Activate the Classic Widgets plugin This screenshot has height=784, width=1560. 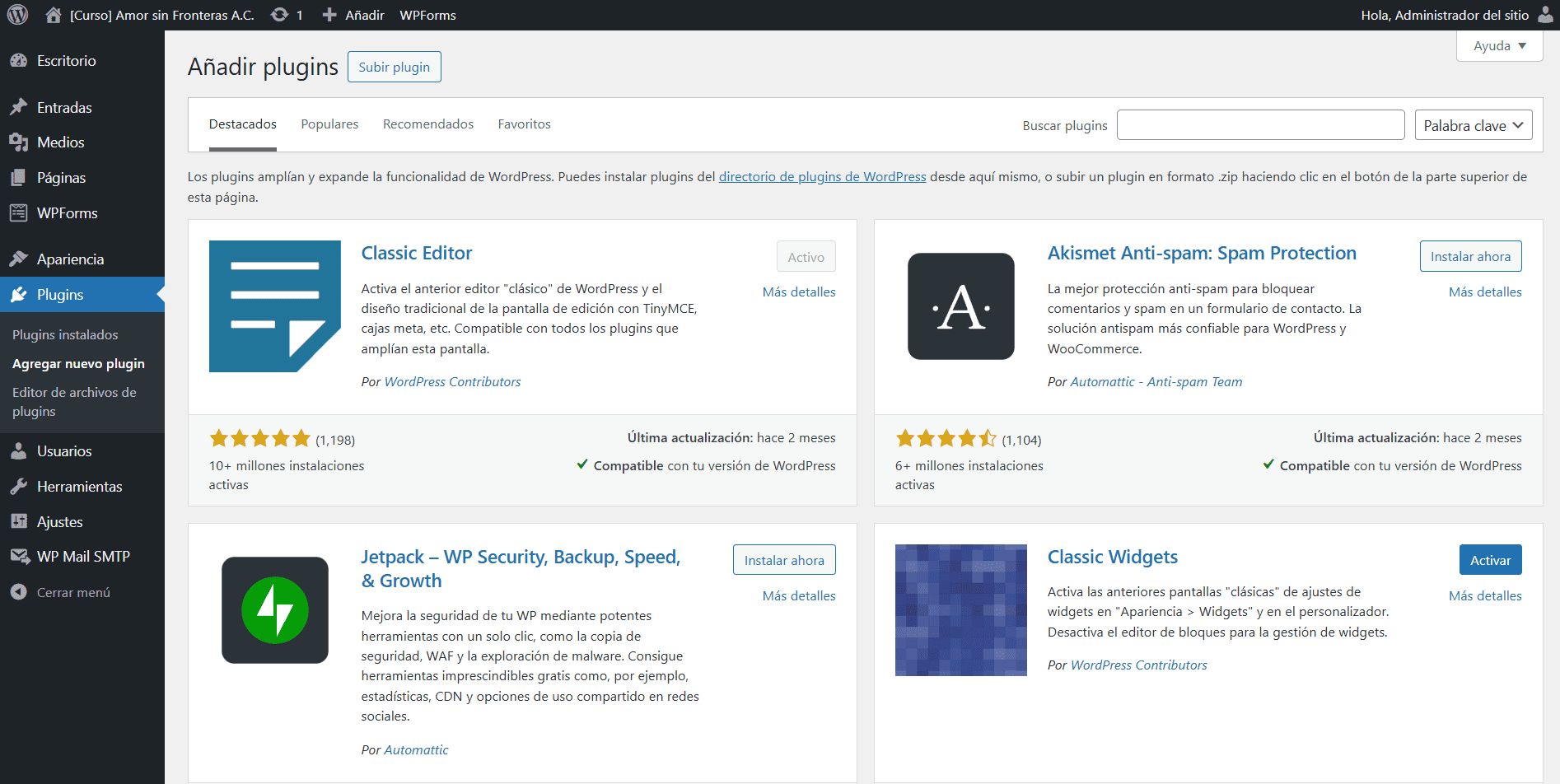[x=1490, y=560]
